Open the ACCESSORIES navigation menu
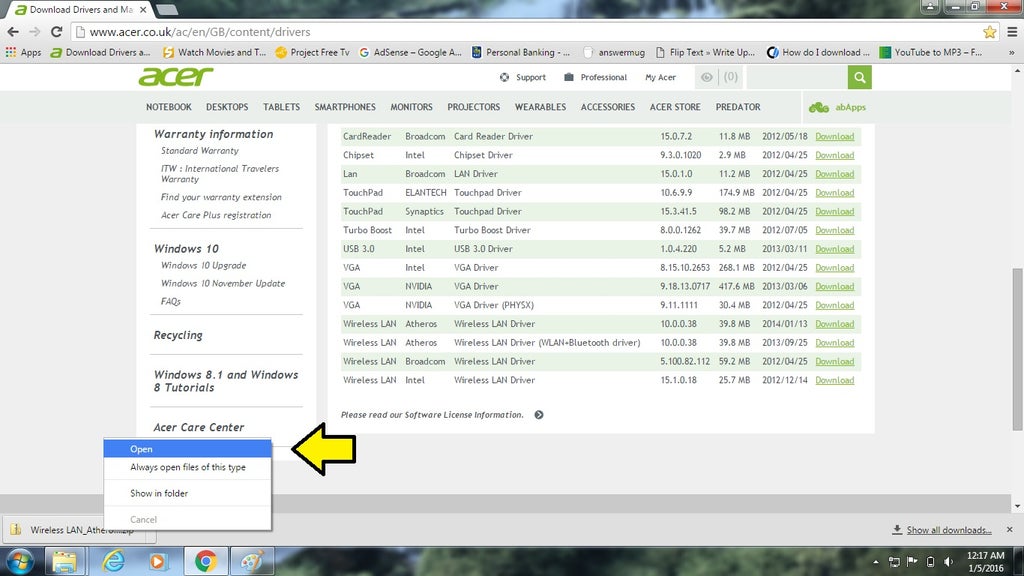The image size is (1024, 576). point(607,107)
